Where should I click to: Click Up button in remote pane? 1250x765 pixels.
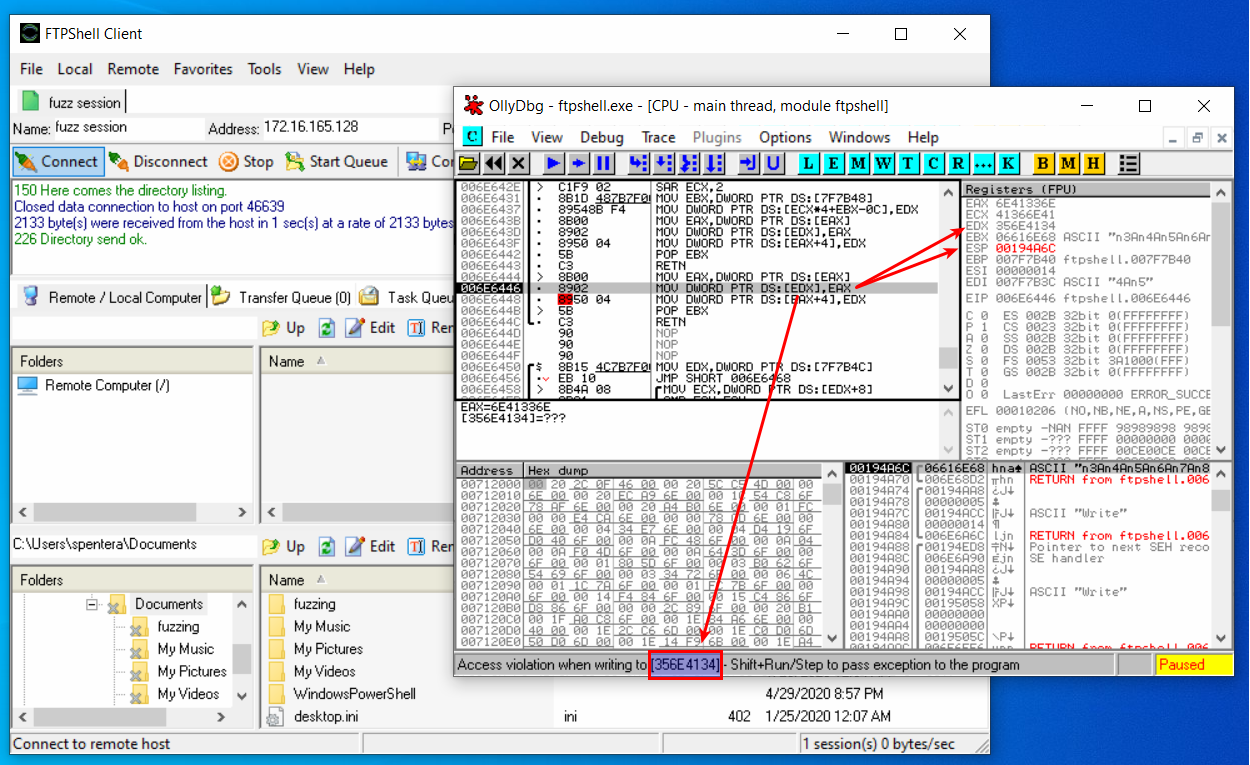[284, 328]
